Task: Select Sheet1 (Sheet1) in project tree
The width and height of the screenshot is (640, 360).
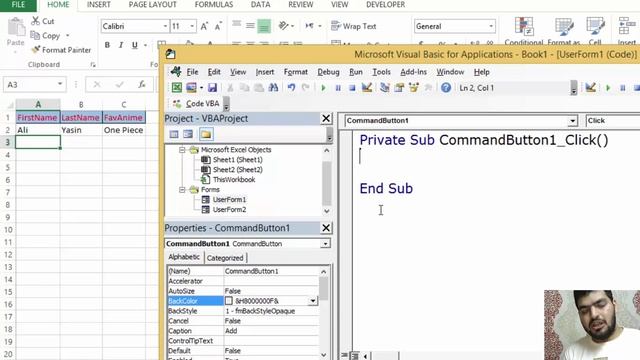Action: [237, 160]
